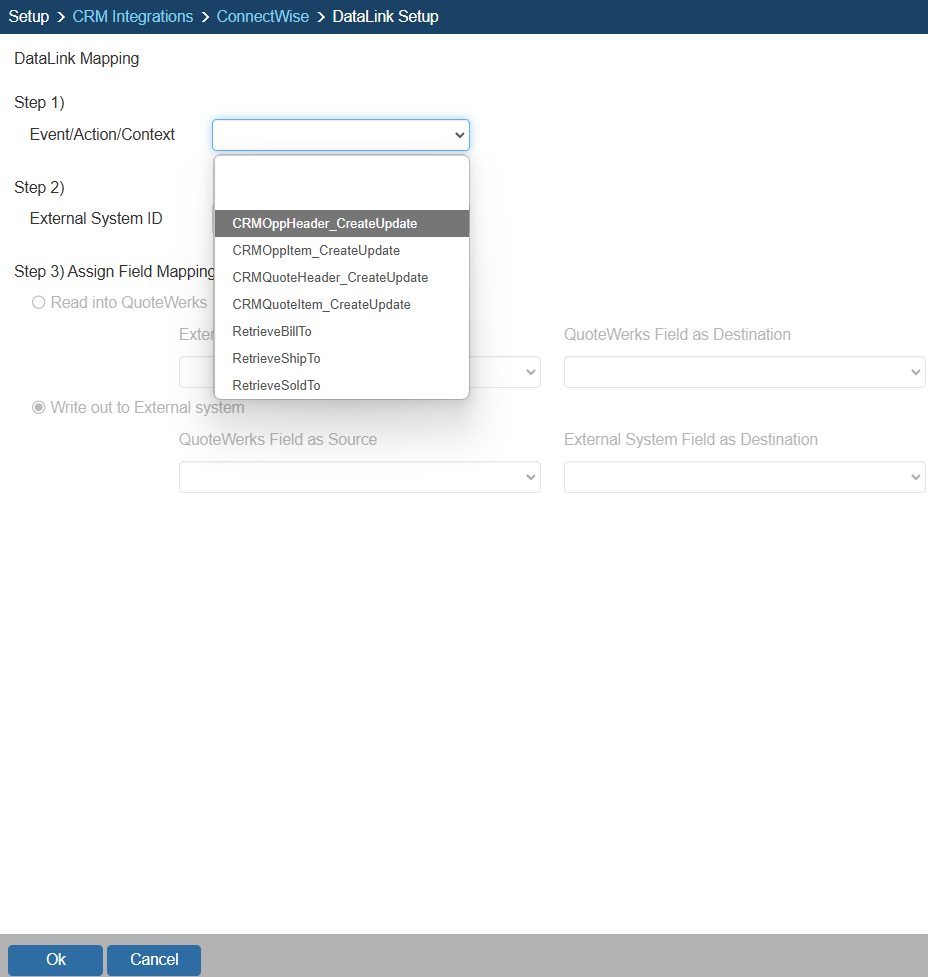Click Step 3) Assign Field Mapping text
The image size is (928, 977).
[x=115, y=272]
